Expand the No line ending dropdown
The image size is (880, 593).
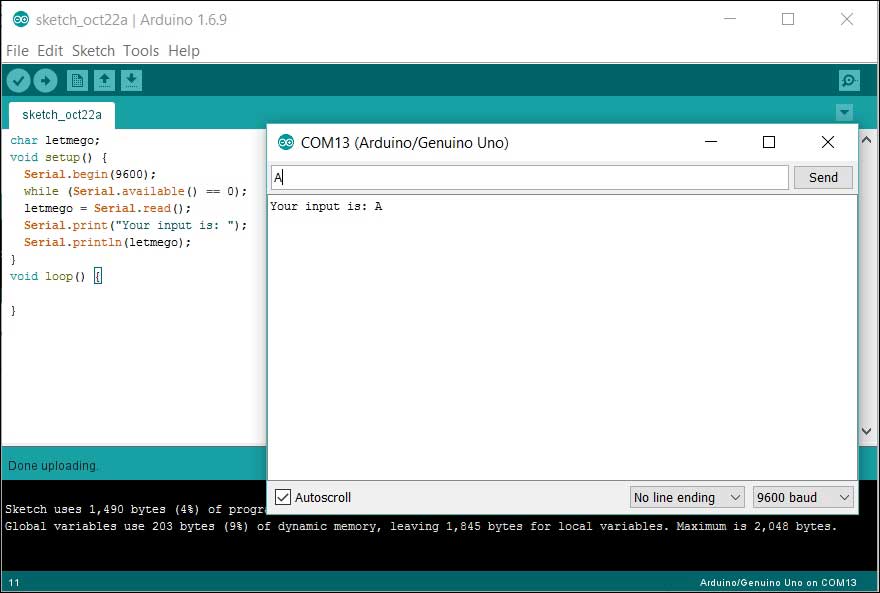pos(687,497)
